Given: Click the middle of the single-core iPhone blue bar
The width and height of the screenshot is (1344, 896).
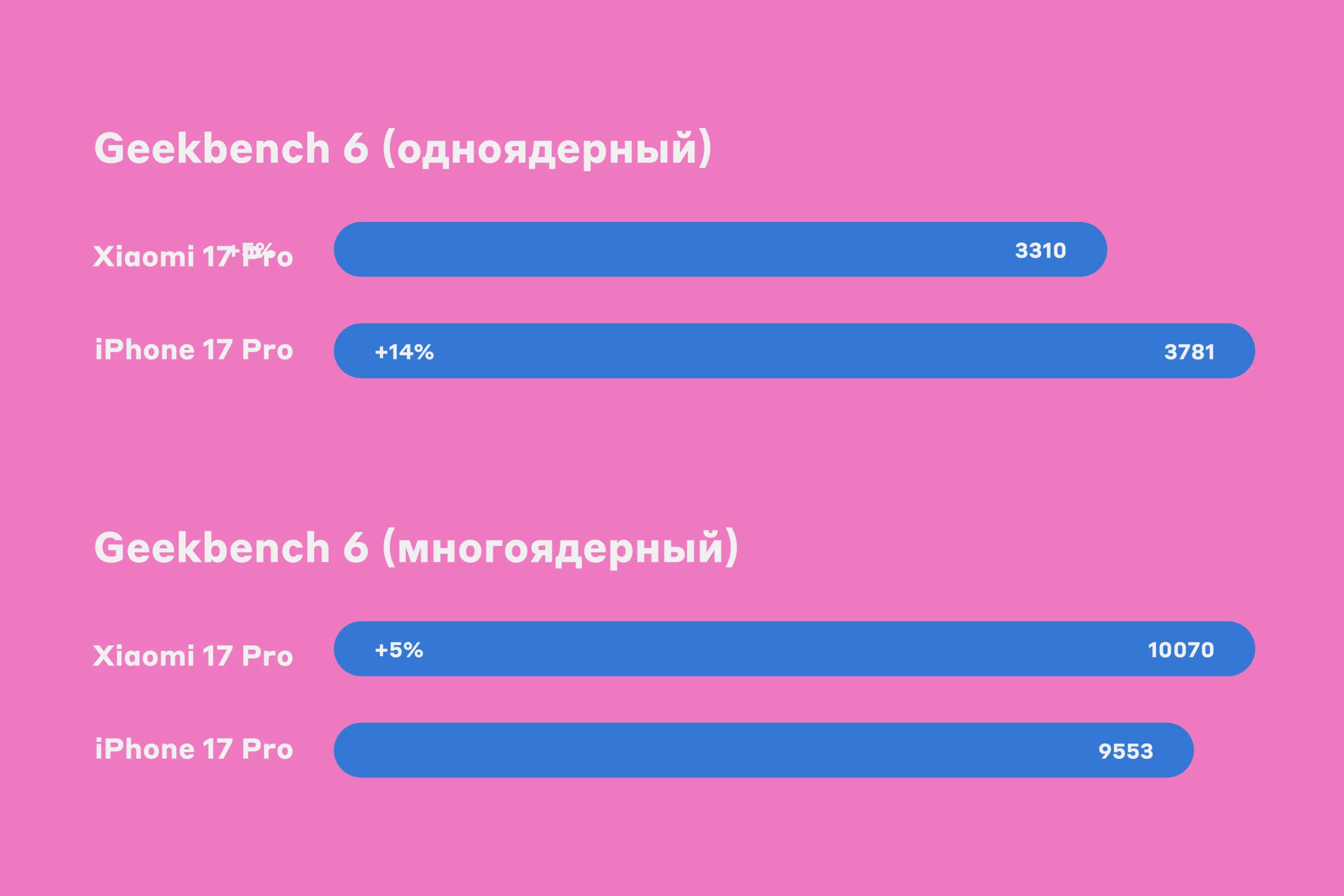Looking at the screenshot, I should point(794,351).
